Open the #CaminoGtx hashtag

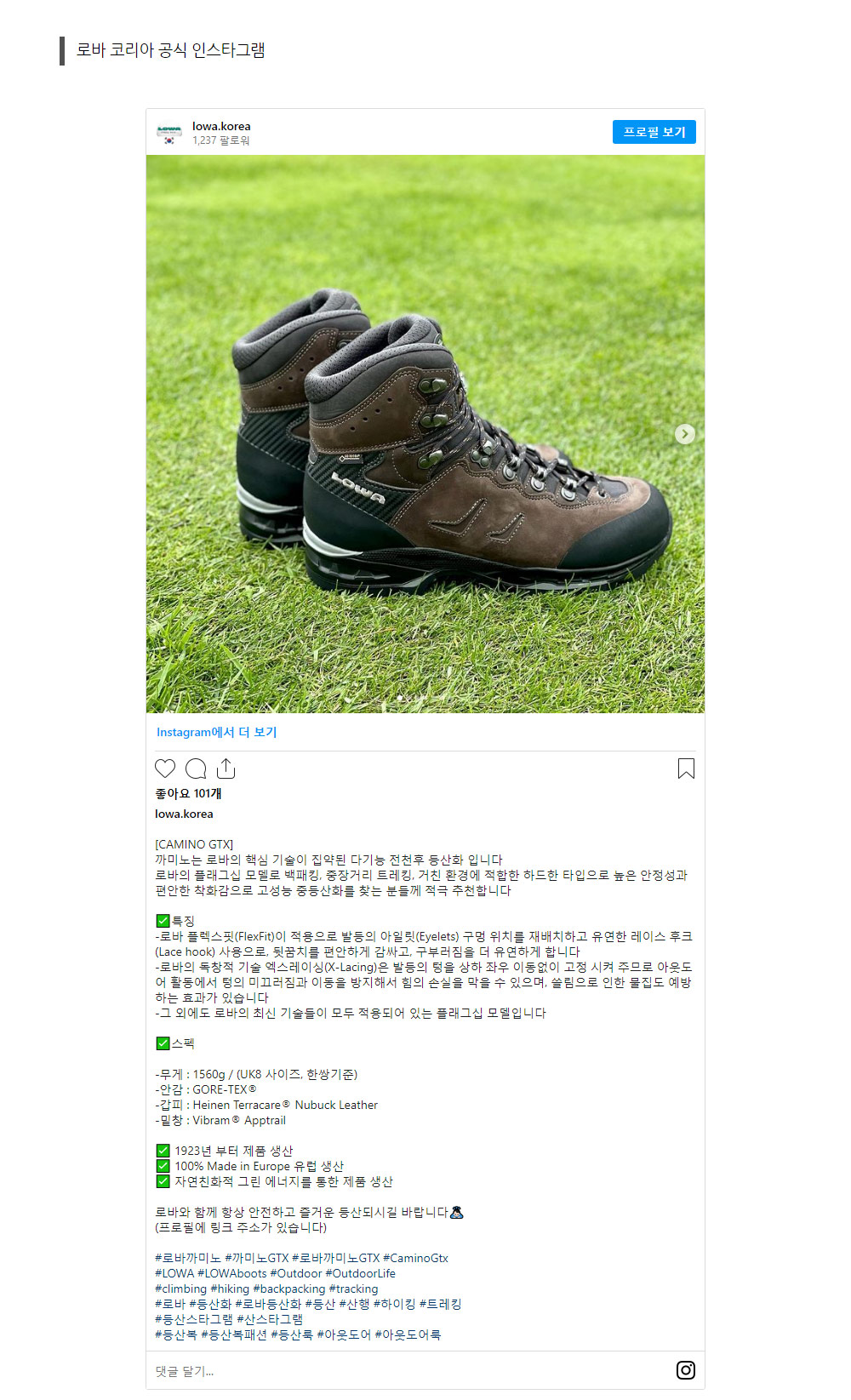(415, 1258)
